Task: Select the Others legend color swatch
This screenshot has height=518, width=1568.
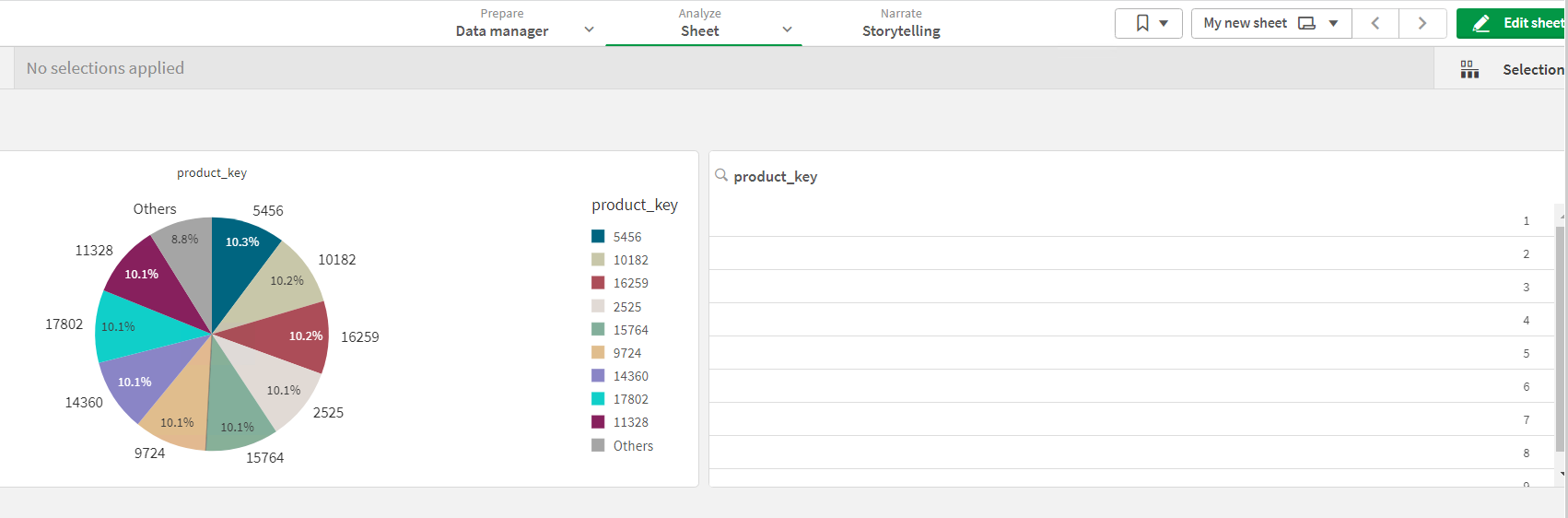Action: tap(598, 445)
